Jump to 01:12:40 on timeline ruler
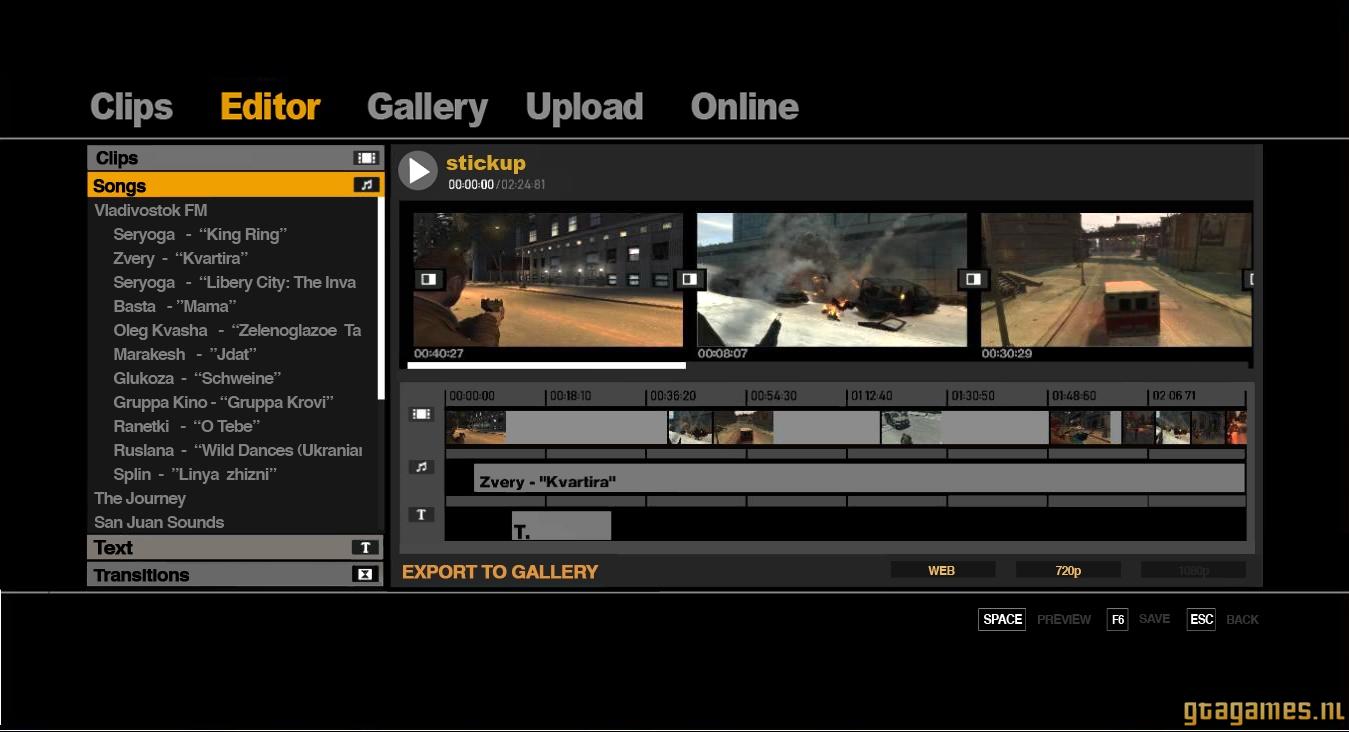The height and width of the screenshot is (732, 1349). tap(871, 396)
